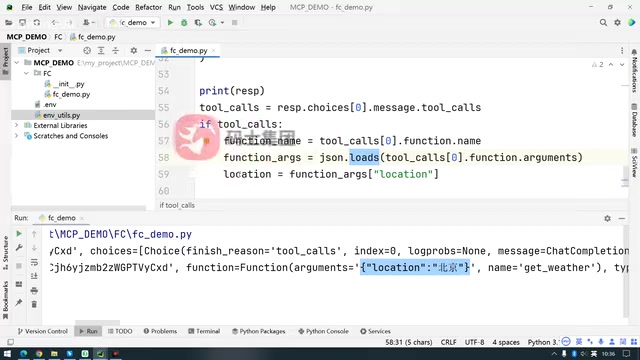Expand Scratches and Consoles node
The image size is (640, 360).
click(17, 136)
